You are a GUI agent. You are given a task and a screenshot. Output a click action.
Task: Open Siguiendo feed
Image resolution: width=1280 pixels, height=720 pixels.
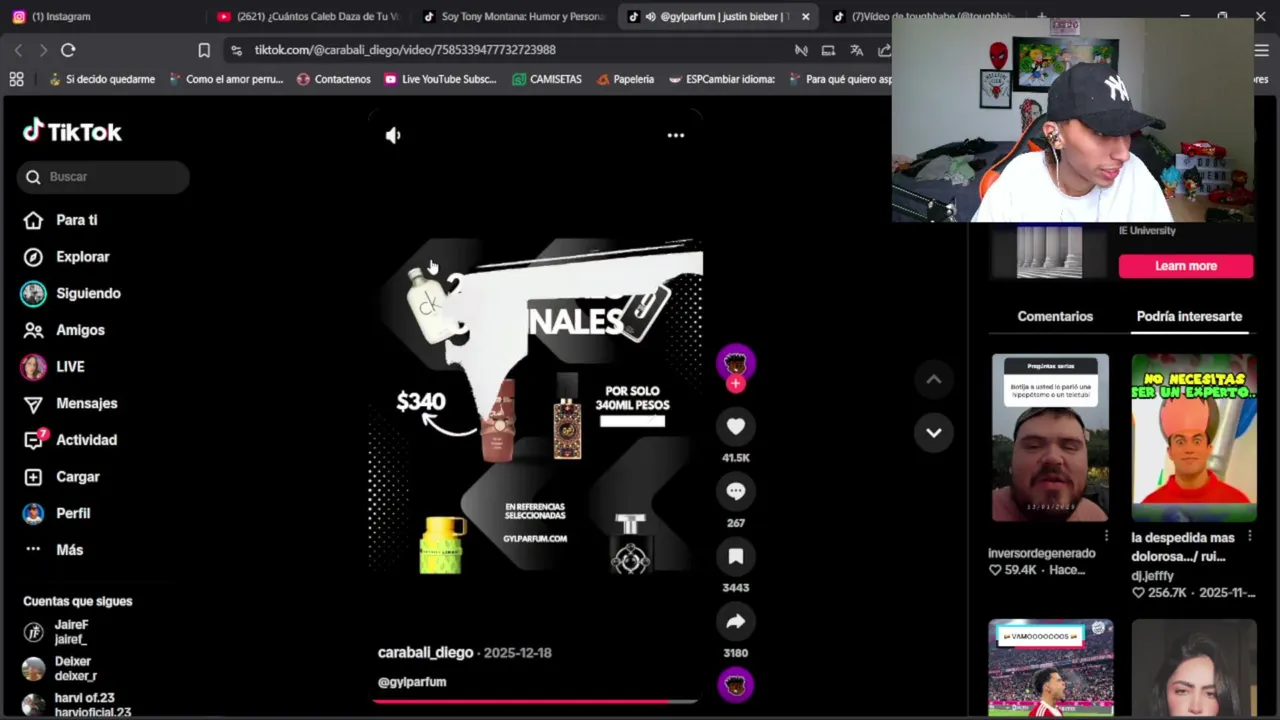[72, 293]
